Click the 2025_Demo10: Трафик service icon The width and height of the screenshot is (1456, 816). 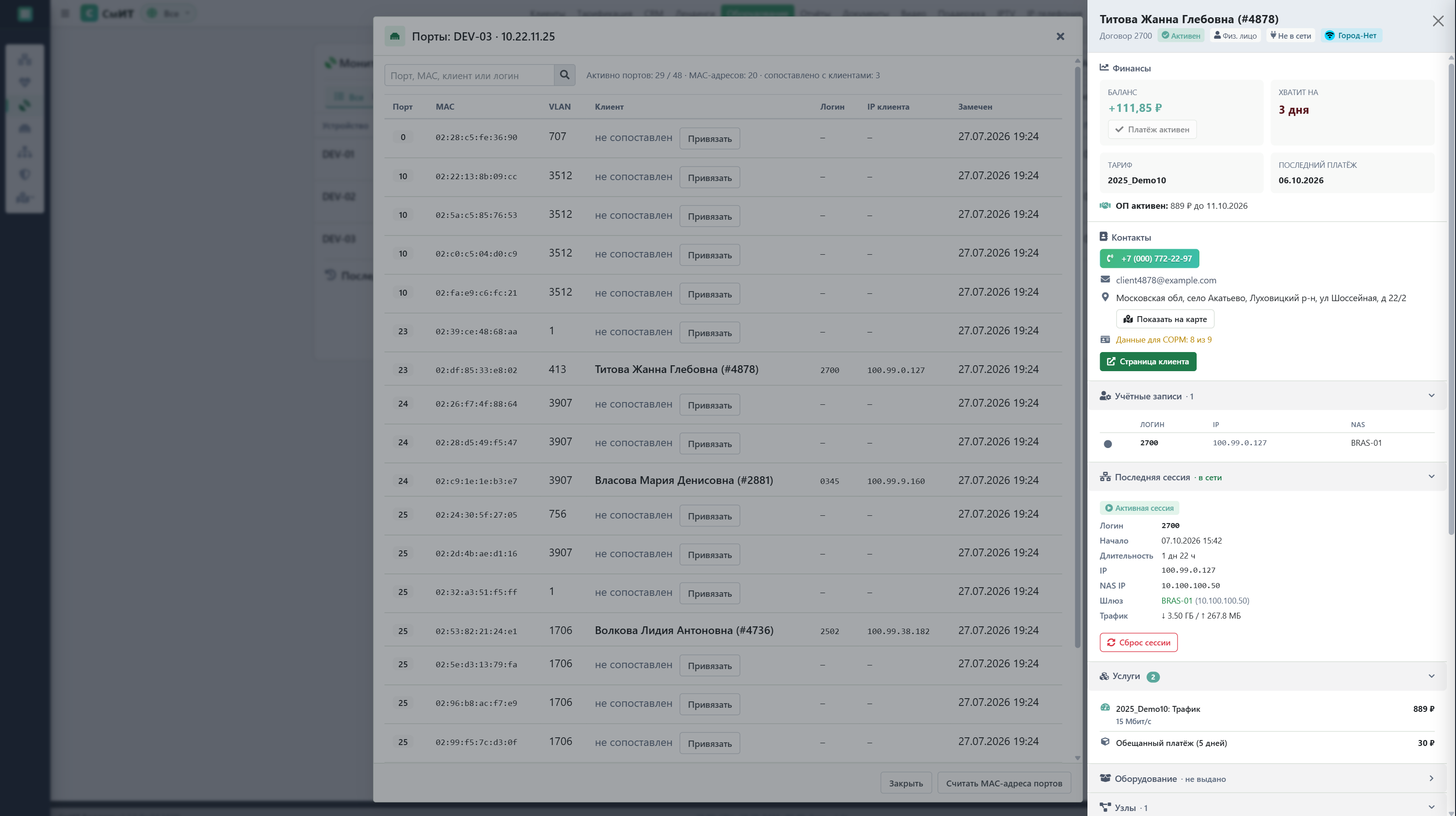click(x=1105, y=707)
